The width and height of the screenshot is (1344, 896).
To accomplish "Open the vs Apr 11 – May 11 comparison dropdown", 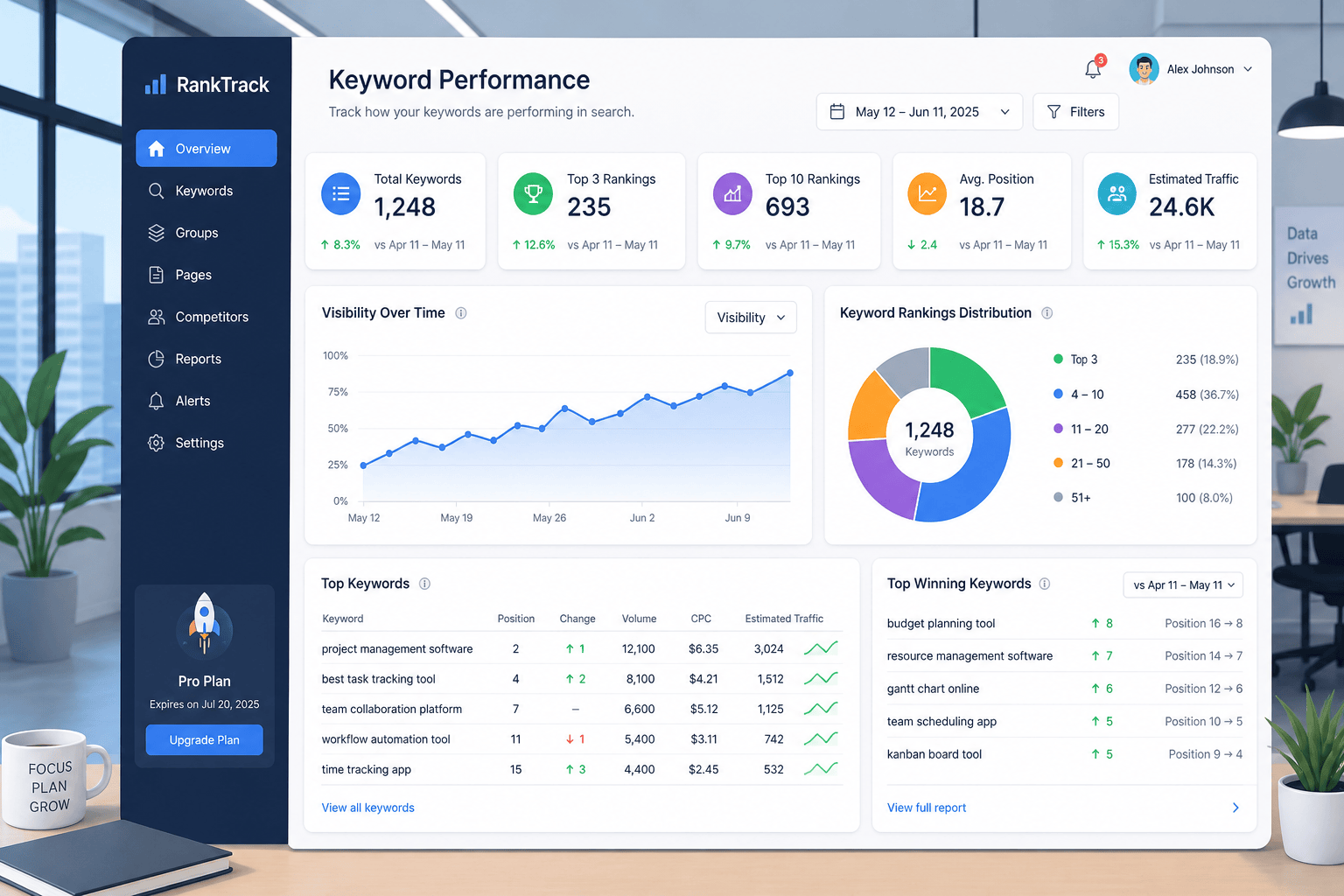I will pyautogui.click(x=1183, y=584).
